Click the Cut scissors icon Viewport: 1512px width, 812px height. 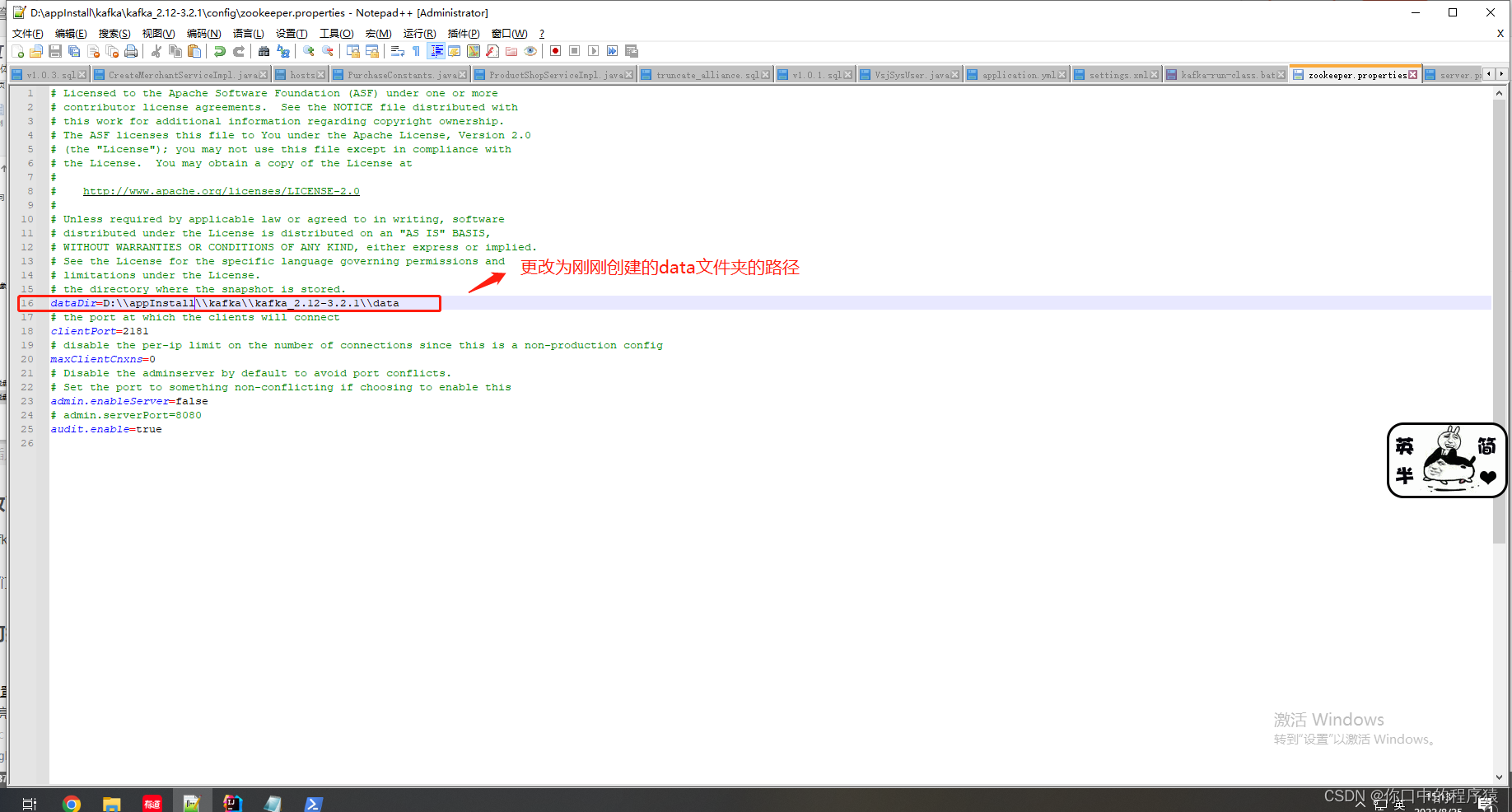tap(156, 51)
